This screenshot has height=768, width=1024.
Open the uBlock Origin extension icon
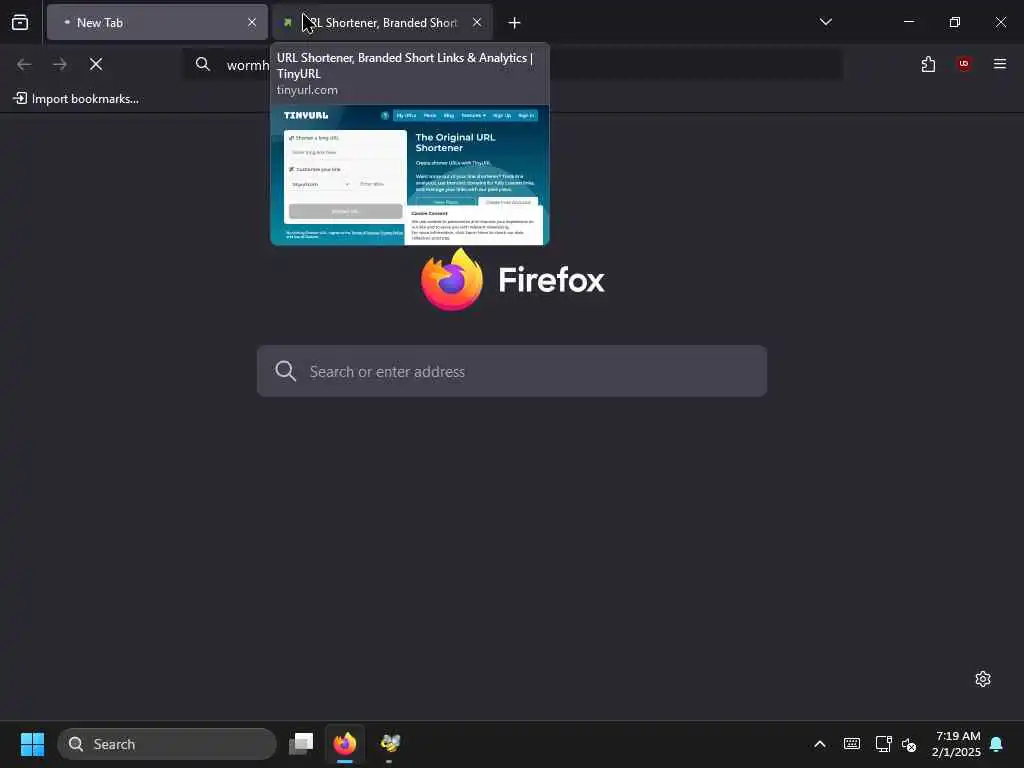pyautogui.click(x=964, y=64)
